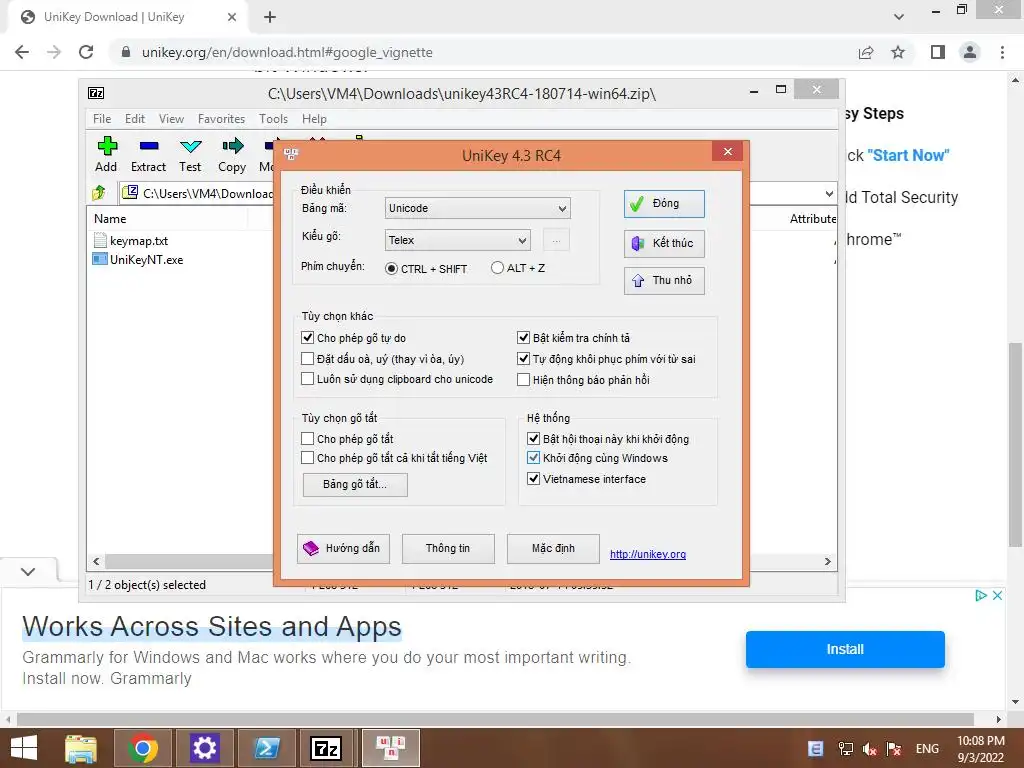Image resolution: width=1024 pixels, height=768 pixels.
Task: Open the Bảng mã Unicode dropdown
Action: (x=477, y=208)
